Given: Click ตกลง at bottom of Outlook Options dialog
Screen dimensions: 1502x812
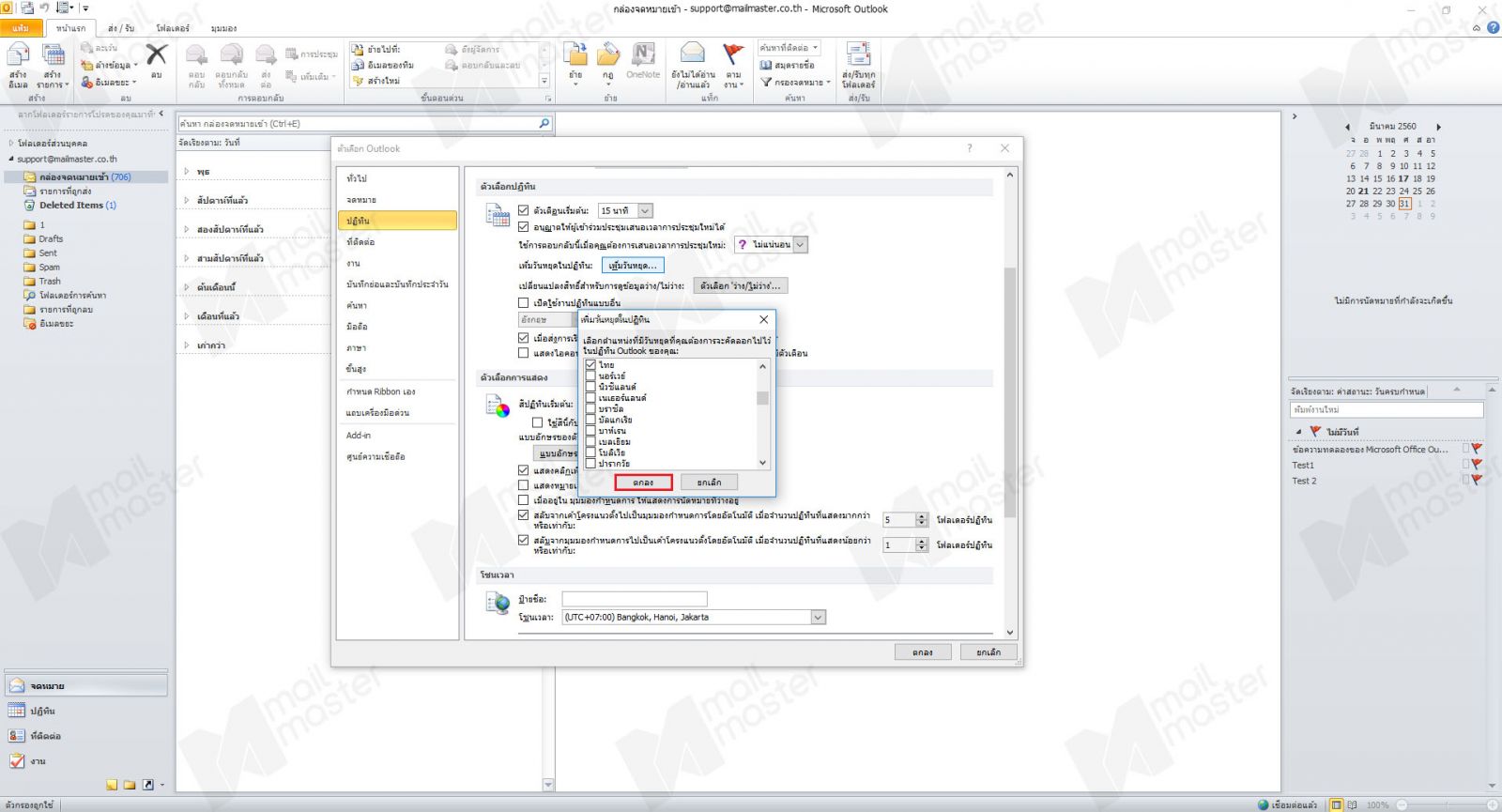Looking at the screenshot, I should click(x=923, y=651).
